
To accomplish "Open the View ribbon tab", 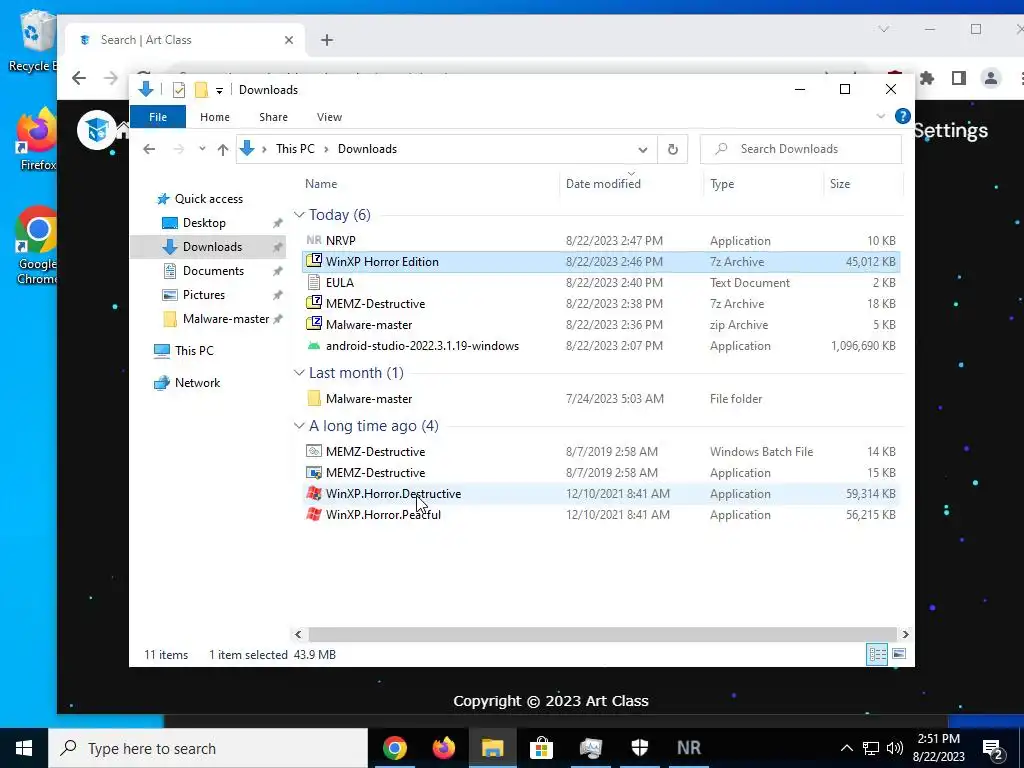I will point(329,117).
